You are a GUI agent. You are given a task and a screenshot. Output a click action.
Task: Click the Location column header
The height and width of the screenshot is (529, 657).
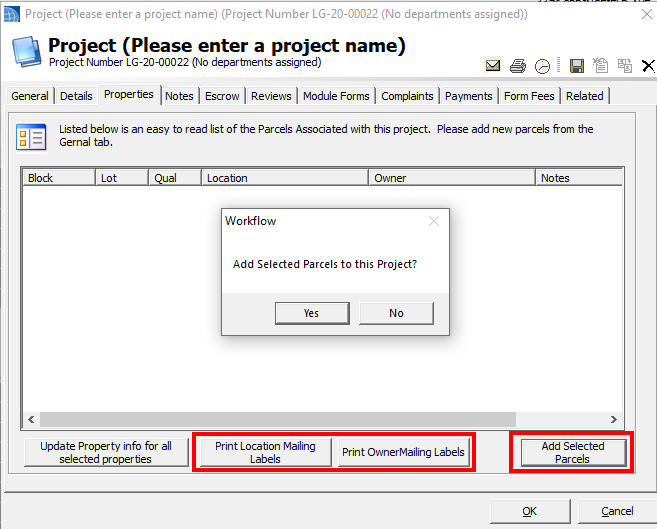click(x=285, y=178)
